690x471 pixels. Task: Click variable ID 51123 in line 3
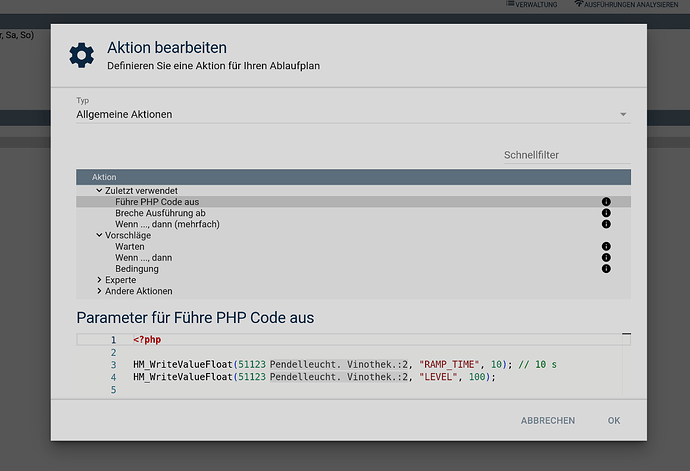pyautogui.click(x=252, y=364)
